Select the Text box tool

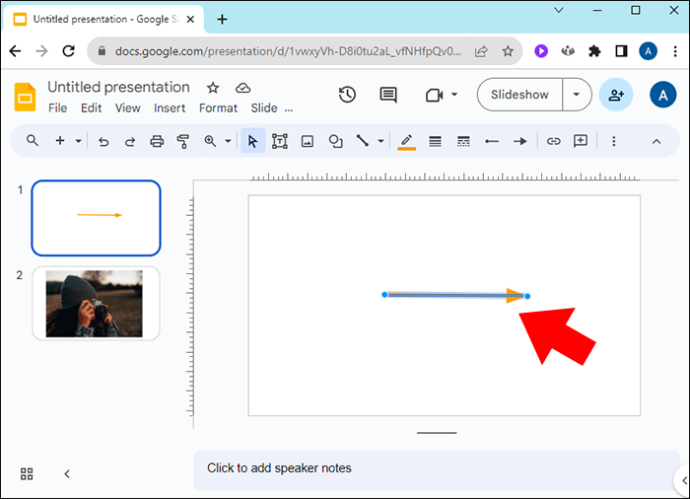(280, 141)
